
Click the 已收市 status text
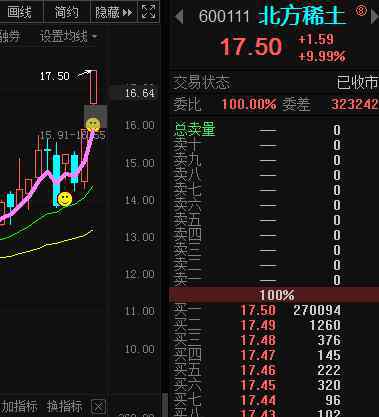click(x=357, y=82)
